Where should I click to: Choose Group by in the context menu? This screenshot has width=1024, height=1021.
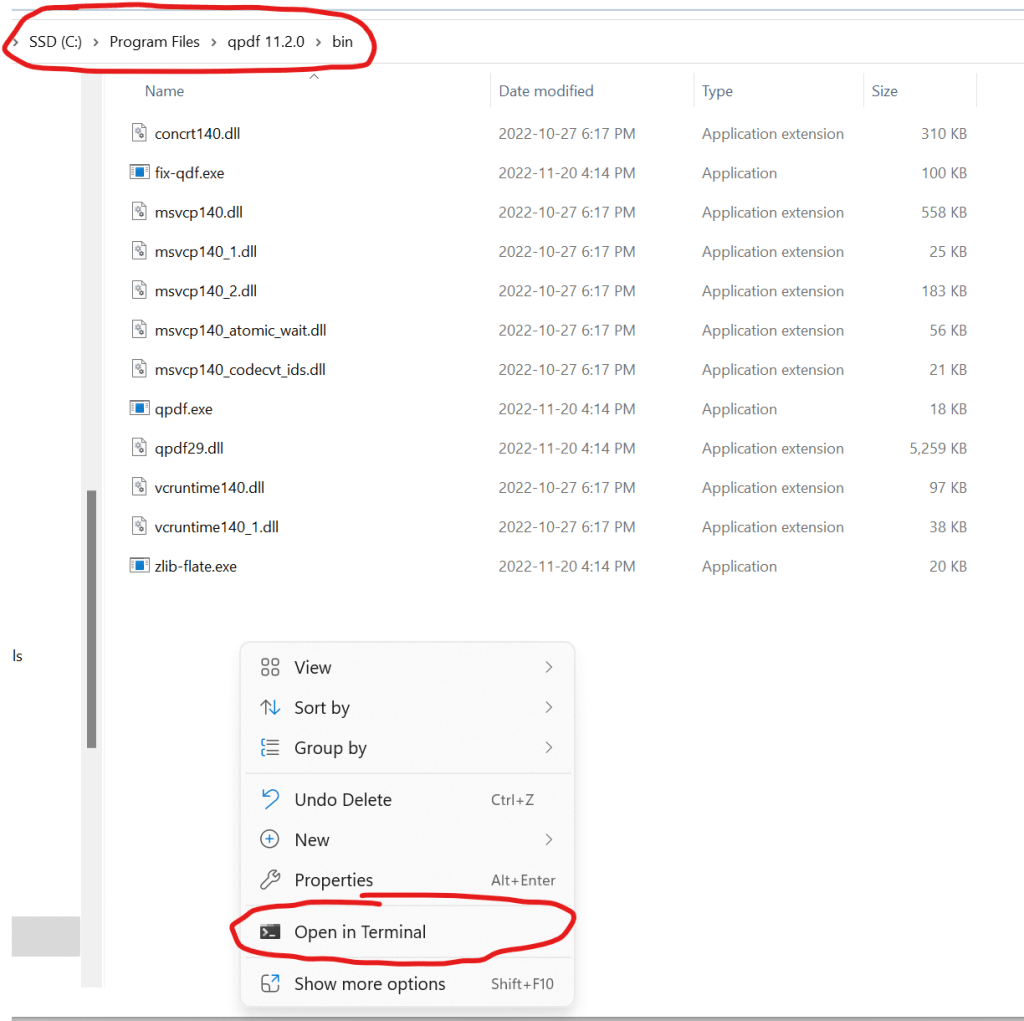[408, 747]
